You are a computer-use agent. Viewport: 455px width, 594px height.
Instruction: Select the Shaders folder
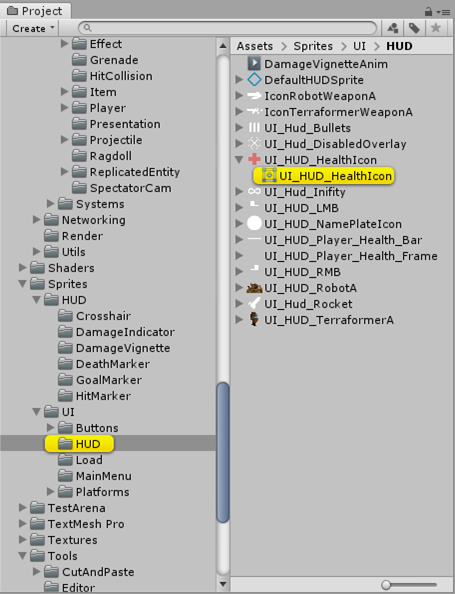pyautogui.click(x=63, y=268)
